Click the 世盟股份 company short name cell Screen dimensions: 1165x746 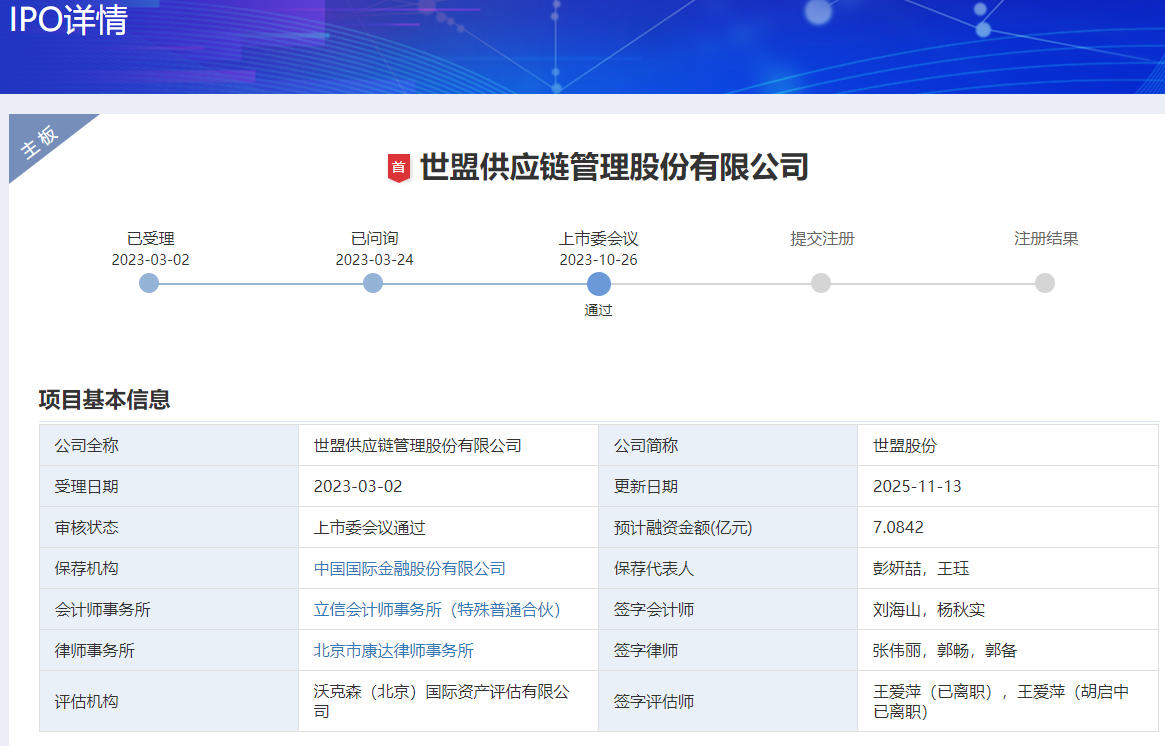pyautogui.click(x=904, y=445)
